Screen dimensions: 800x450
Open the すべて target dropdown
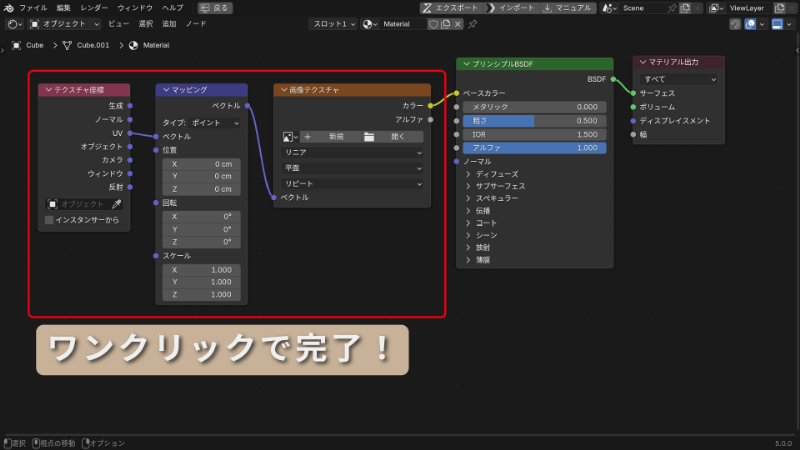(x=679, y=79)
